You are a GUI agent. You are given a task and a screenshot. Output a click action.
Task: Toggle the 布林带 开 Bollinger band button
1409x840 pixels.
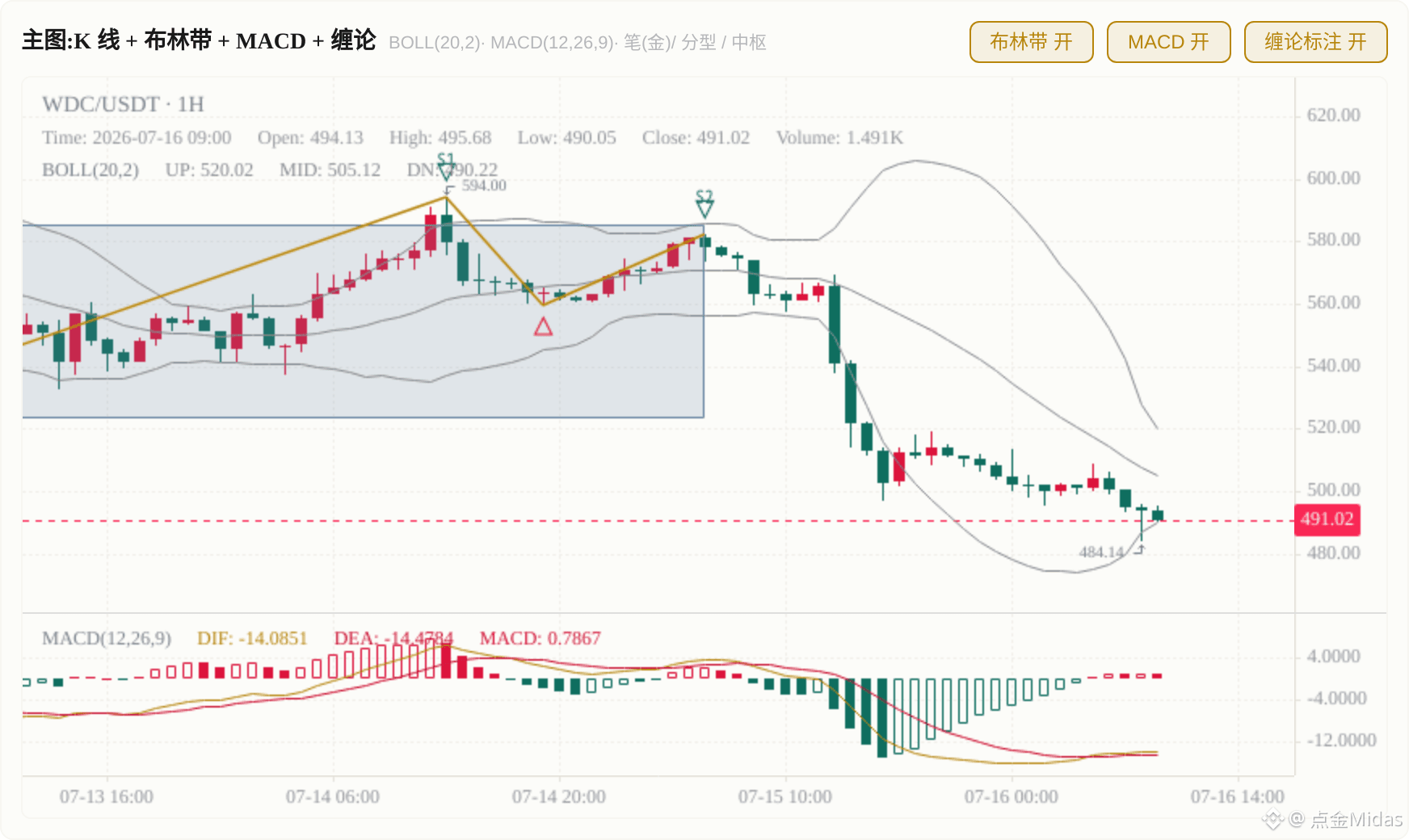[x=1031, y=42]
